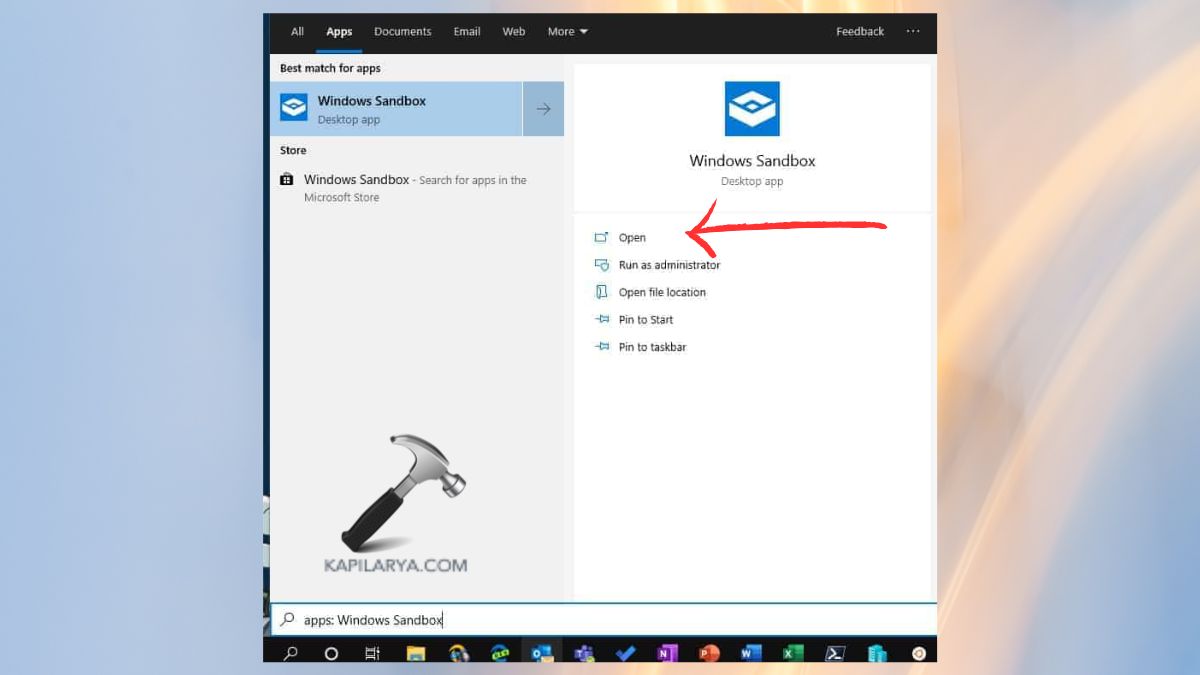Pin Windows Sandbox to Start
Viewport: 1200px width, 675px height.
point(645,319)
